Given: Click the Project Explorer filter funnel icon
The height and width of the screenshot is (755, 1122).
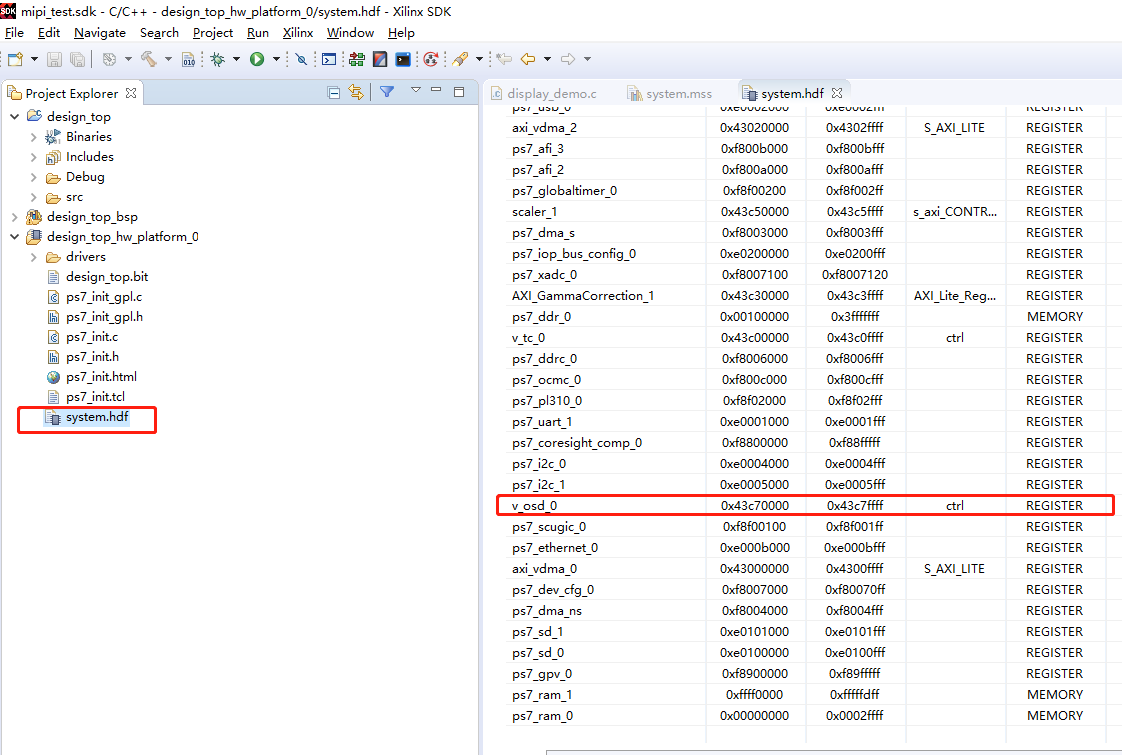Looking at the screenshot, I should [387, 92].
